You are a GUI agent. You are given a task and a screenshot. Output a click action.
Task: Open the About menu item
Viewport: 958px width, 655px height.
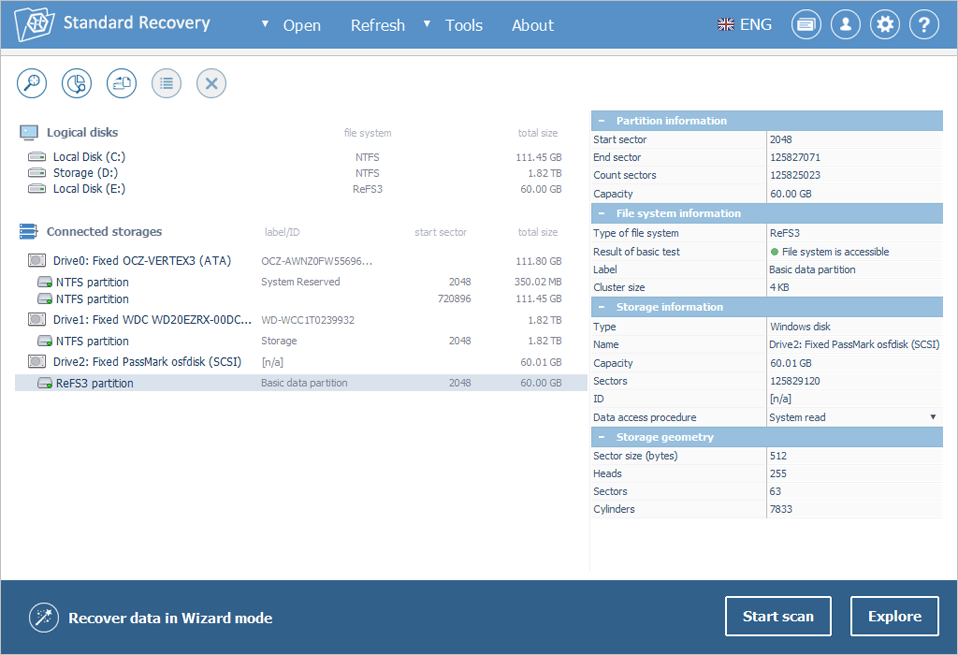point(532,26)
